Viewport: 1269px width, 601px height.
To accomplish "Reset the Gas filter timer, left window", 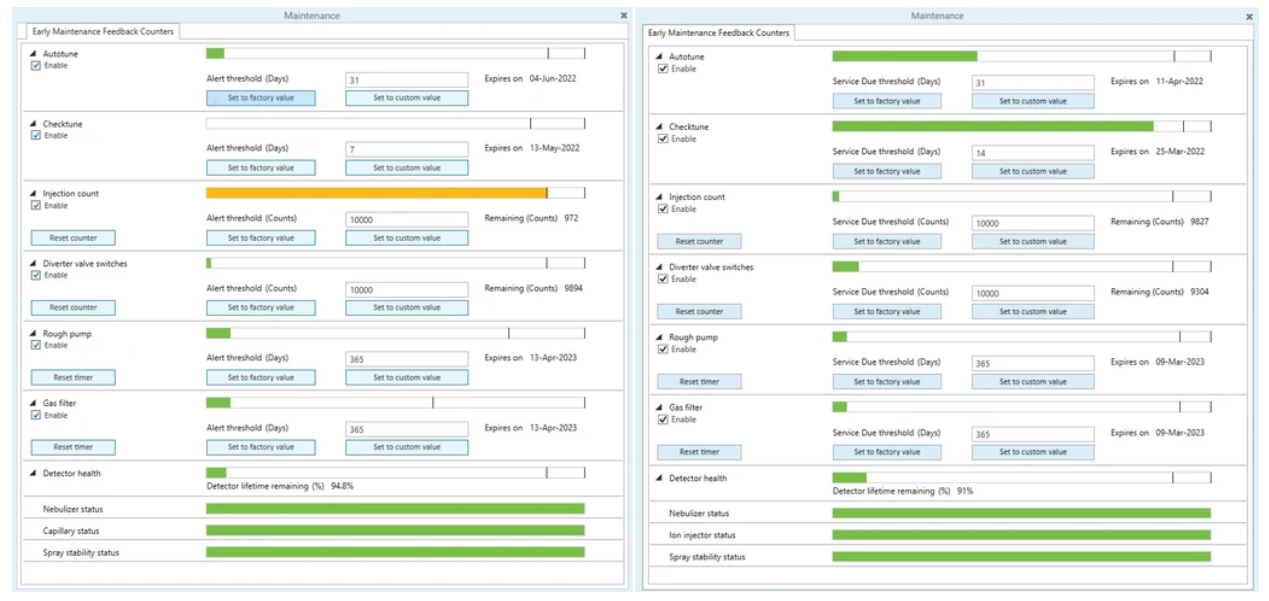I will [x=73, y=447].
